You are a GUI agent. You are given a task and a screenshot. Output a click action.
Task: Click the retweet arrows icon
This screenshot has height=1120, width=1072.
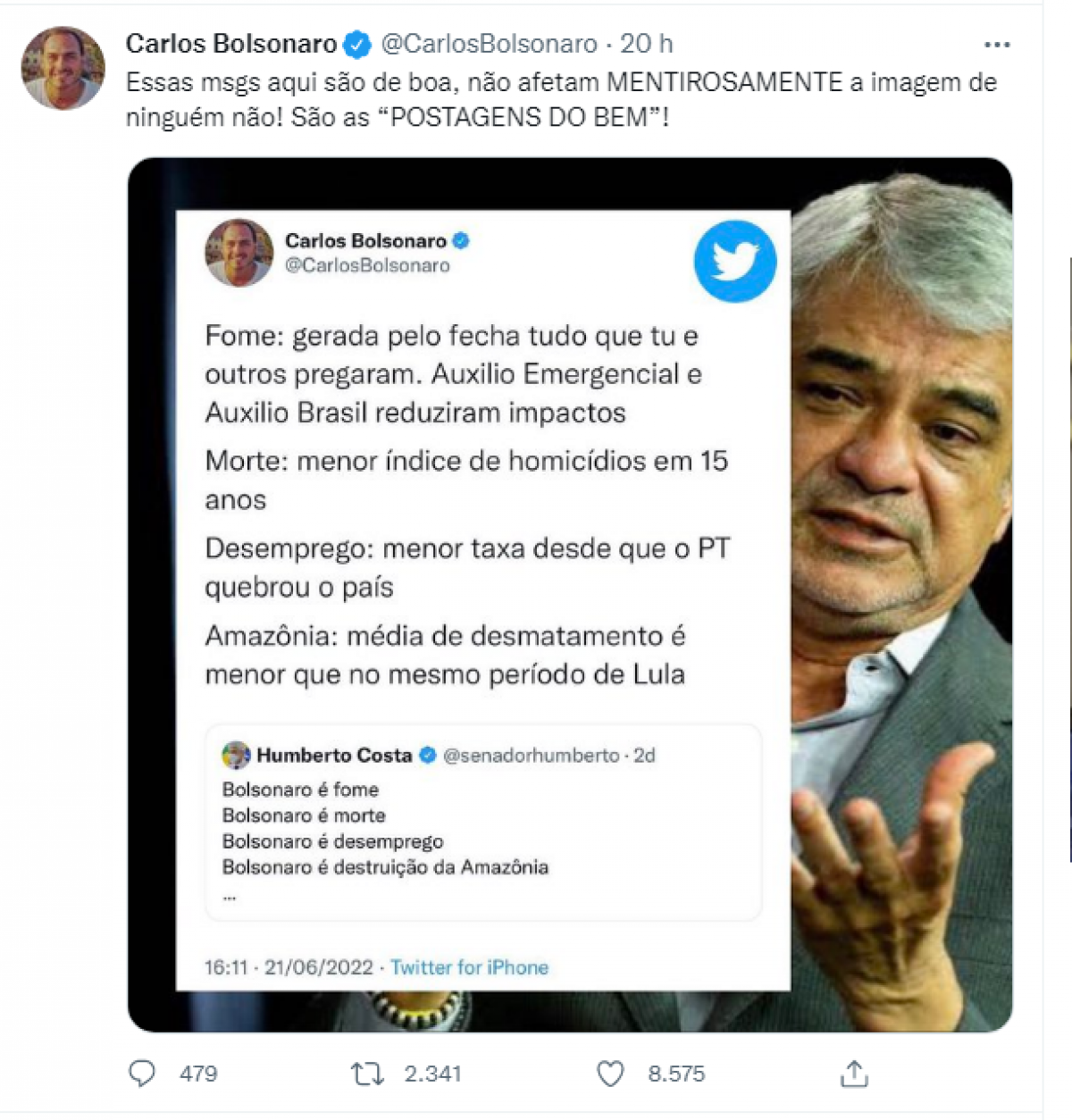[x=366, y=1073]
